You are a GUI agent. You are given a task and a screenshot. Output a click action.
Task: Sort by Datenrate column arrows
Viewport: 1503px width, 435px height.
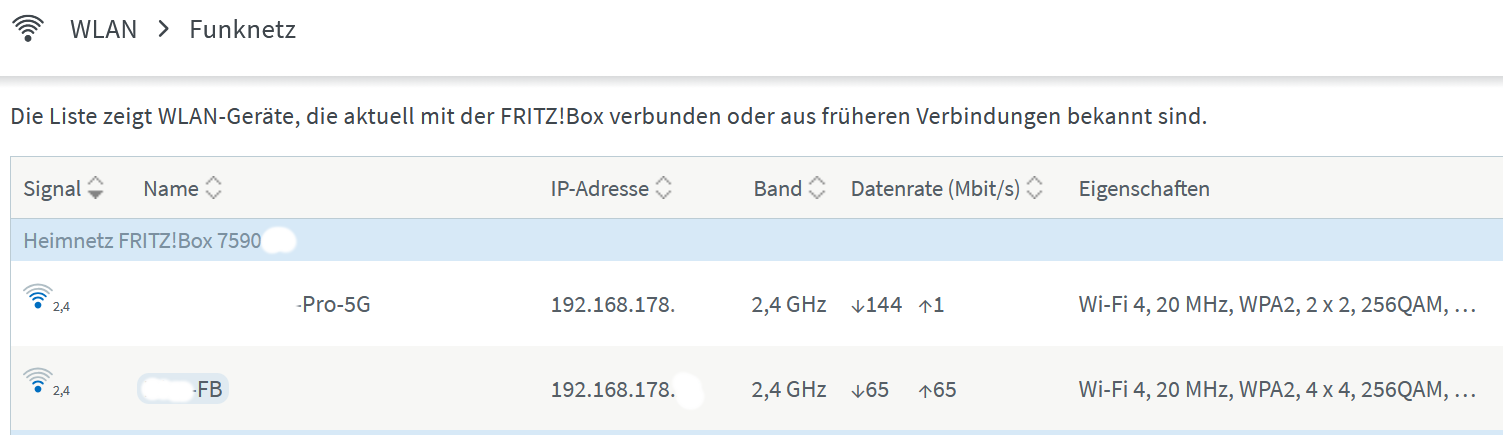tap(1035, 188)
